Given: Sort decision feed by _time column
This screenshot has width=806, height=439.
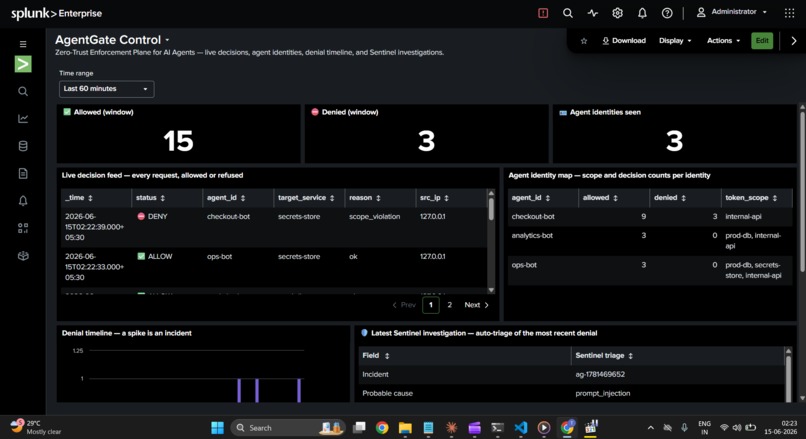Looking at the screenshot, I should (x=79, y=198).
